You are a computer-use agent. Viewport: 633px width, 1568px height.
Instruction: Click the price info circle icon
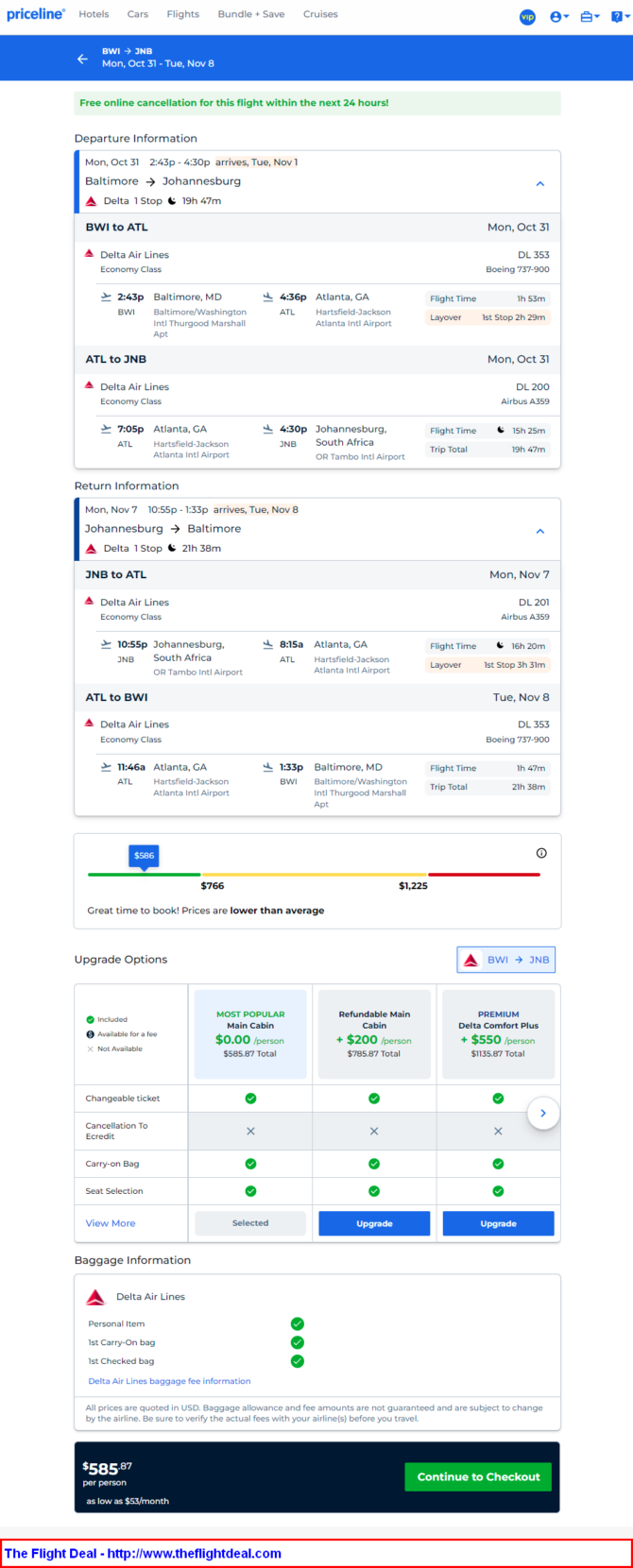[x=541, y=853]
